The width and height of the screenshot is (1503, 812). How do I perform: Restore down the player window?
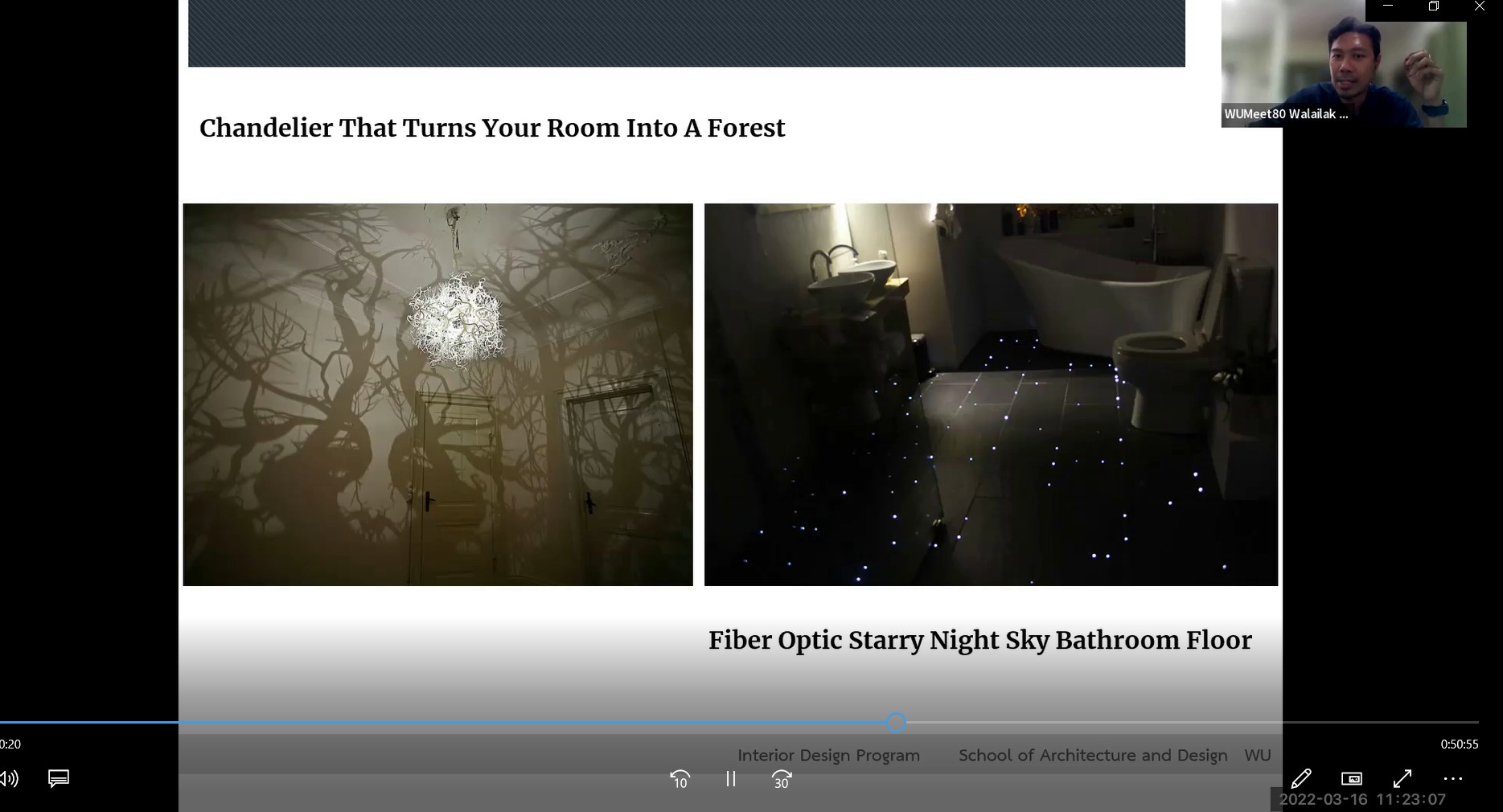pos(1433,6)
